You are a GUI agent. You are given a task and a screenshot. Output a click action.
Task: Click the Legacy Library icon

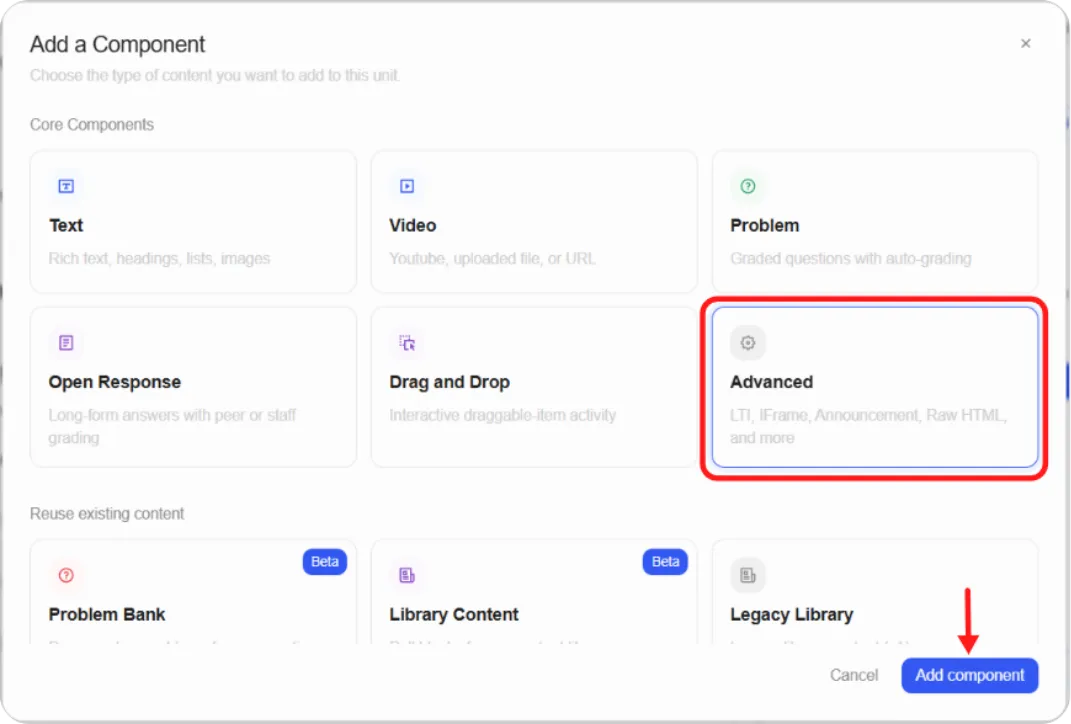[x=748, y=575]
